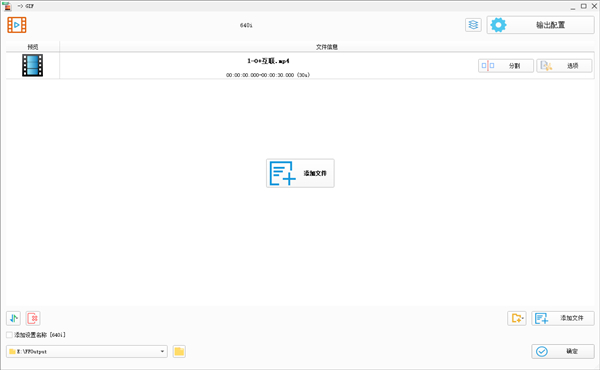This screenshot has width=600, height=370.
Task: Expand the E:\FFOutput output folder dropdown
Action: coord(162,351)
